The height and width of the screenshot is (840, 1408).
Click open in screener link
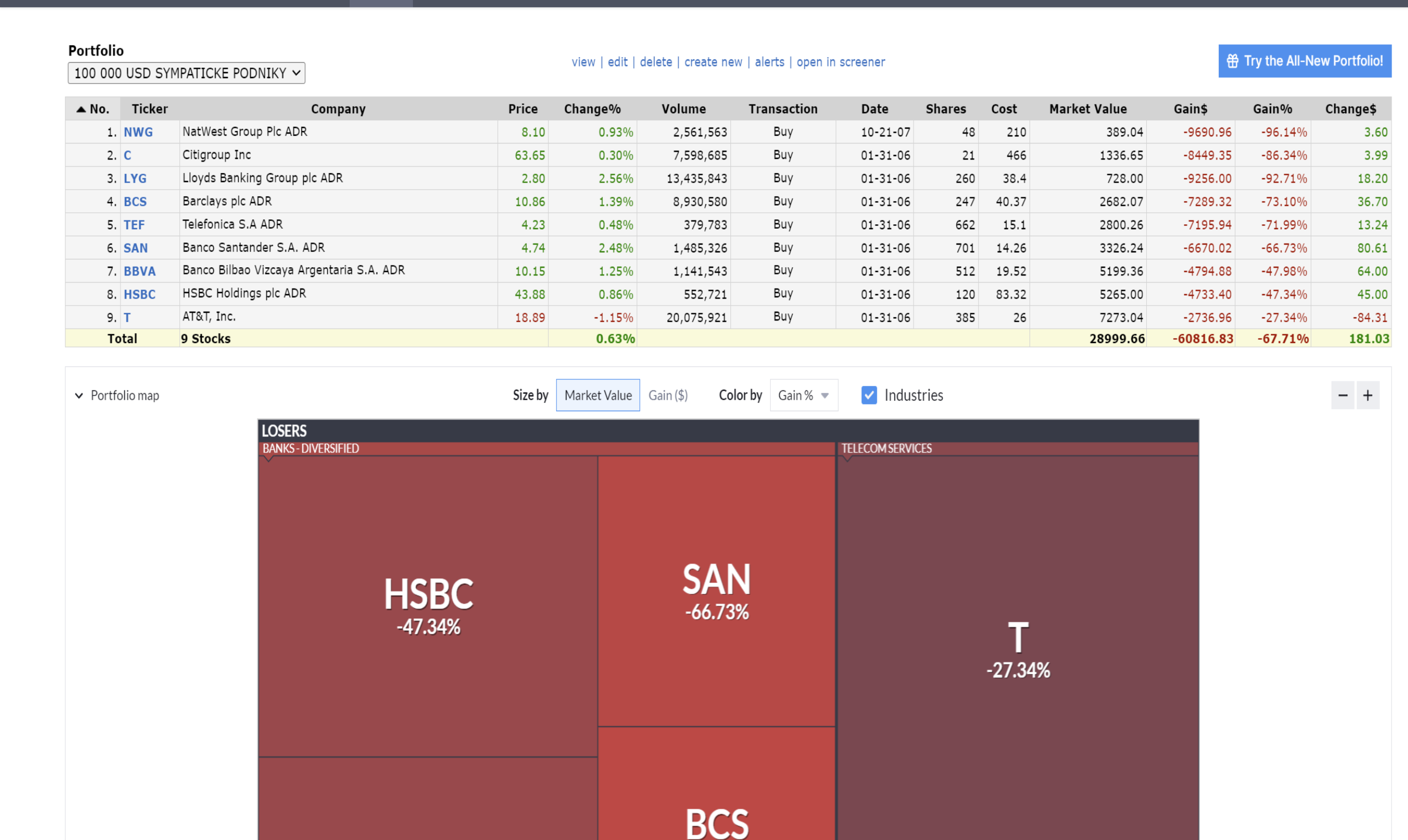[840, 62]
